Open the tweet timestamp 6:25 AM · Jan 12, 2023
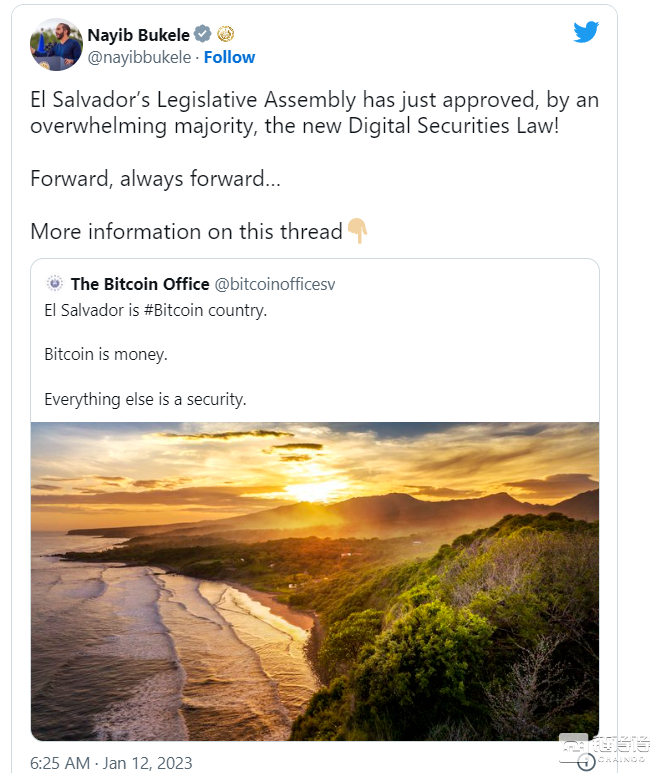This screenshot has height=773, width=660. (x=111, y=763)
